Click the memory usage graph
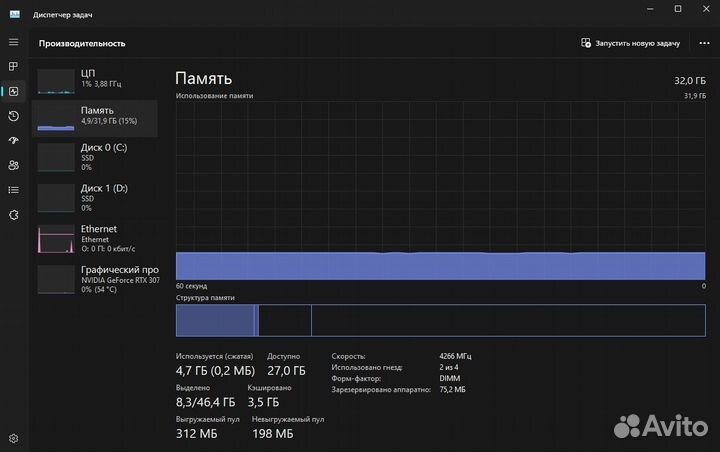Viewport: 720px width, 452px height. coord(440,190)
